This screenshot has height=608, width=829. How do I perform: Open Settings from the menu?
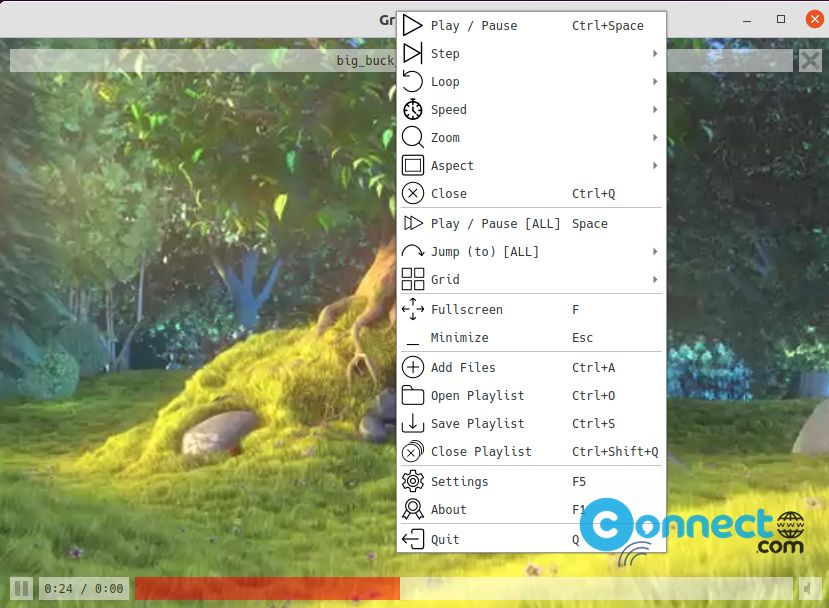531,481
